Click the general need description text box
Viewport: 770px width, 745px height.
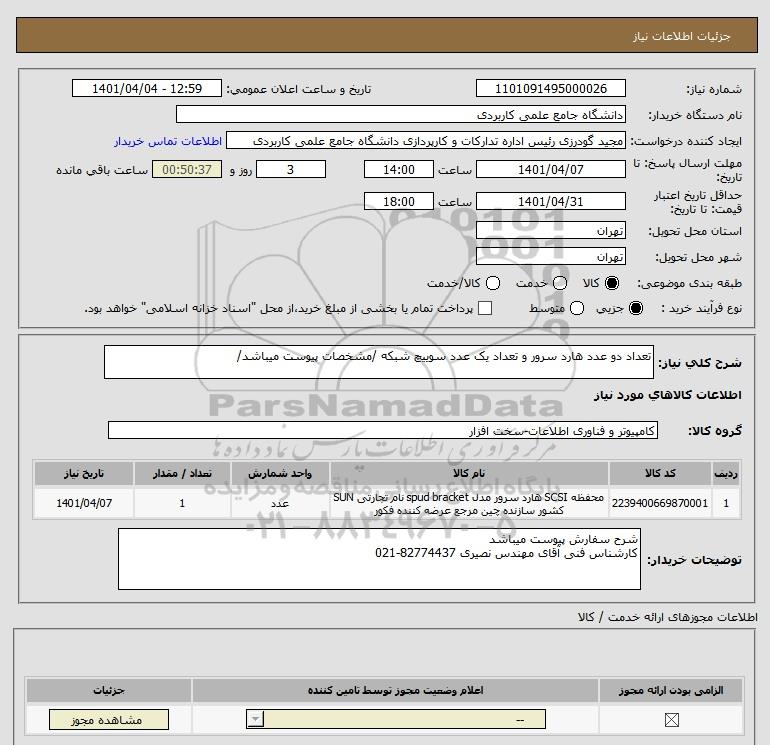coord(379,362)
